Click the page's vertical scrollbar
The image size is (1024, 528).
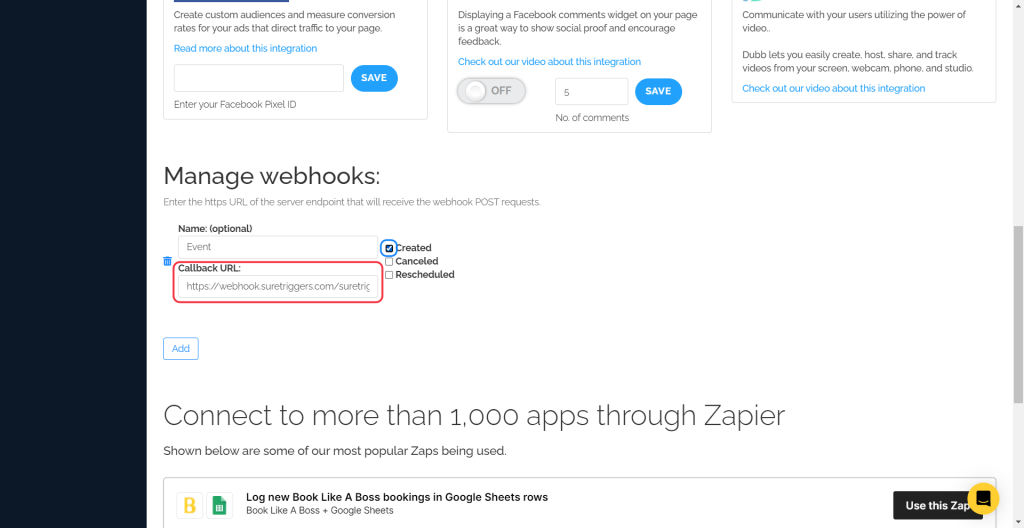pos(1018,300)
